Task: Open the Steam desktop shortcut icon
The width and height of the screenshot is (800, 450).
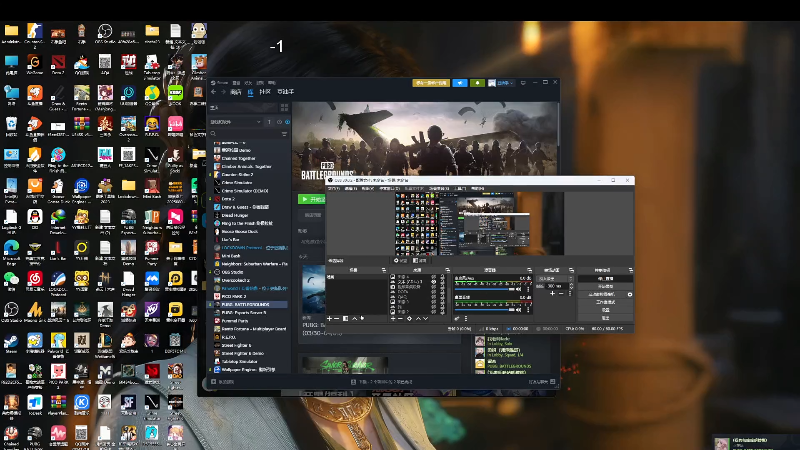Action: [x=11, y=343]
